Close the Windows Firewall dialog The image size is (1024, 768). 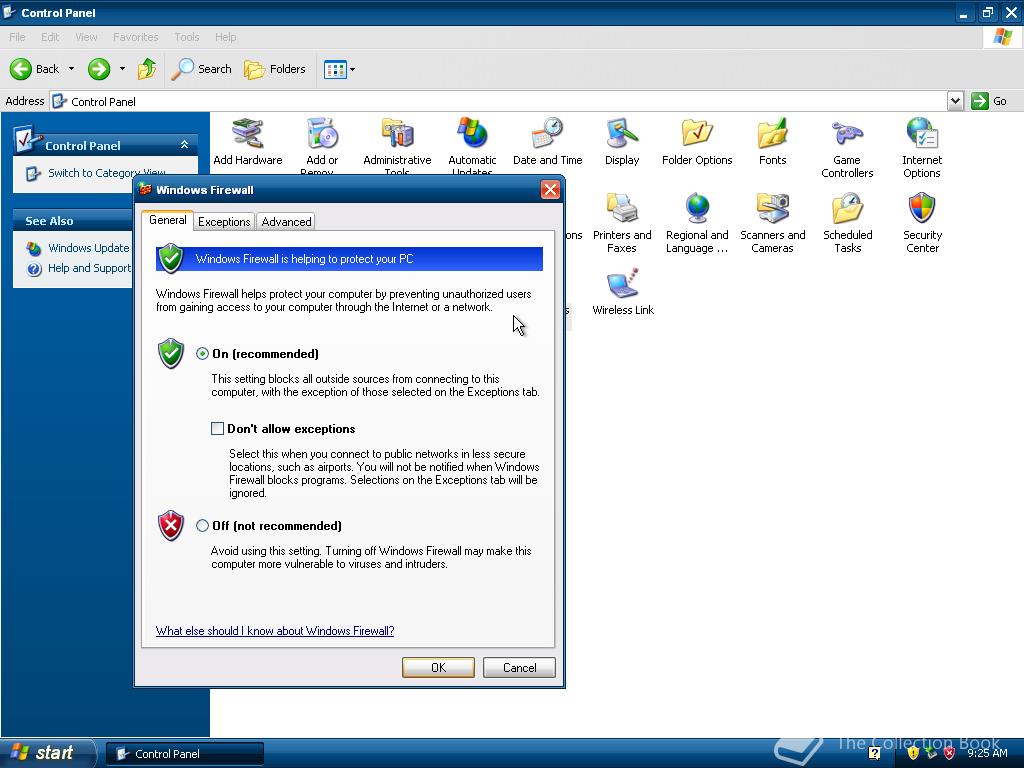[x=550, y=190]
